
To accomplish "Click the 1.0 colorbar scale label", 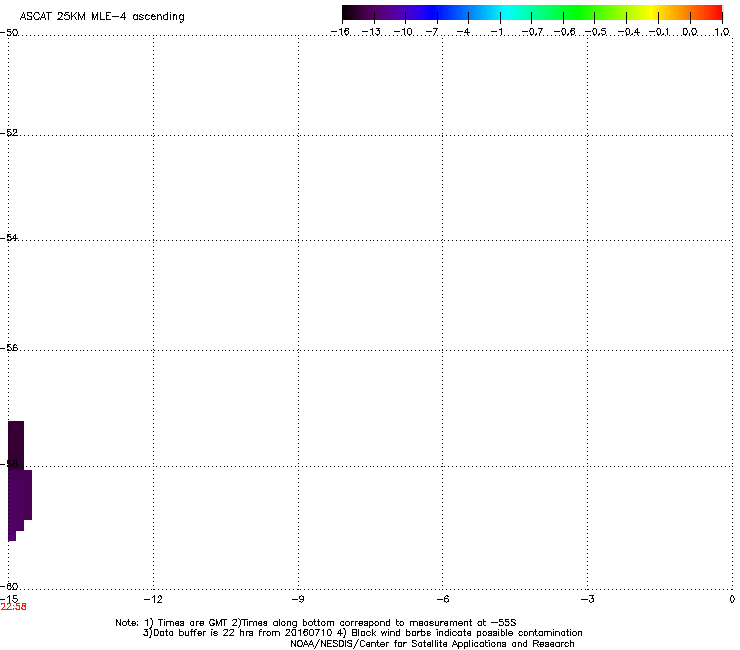I will (x=722, y=32).
